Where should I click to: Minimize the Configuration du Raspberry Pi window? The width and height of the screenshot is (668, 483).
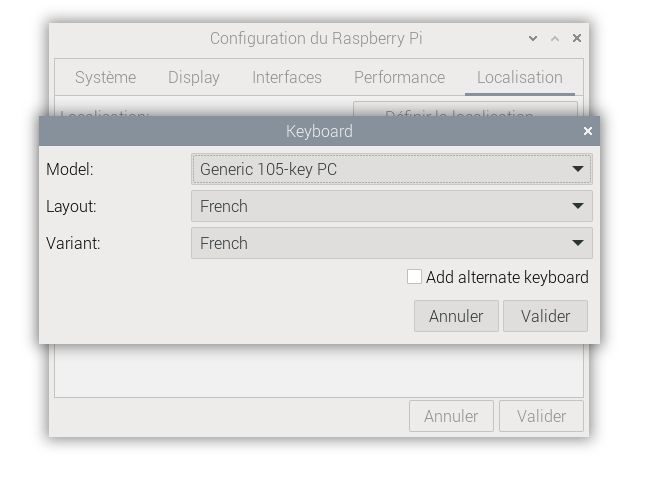click(533, 38)
